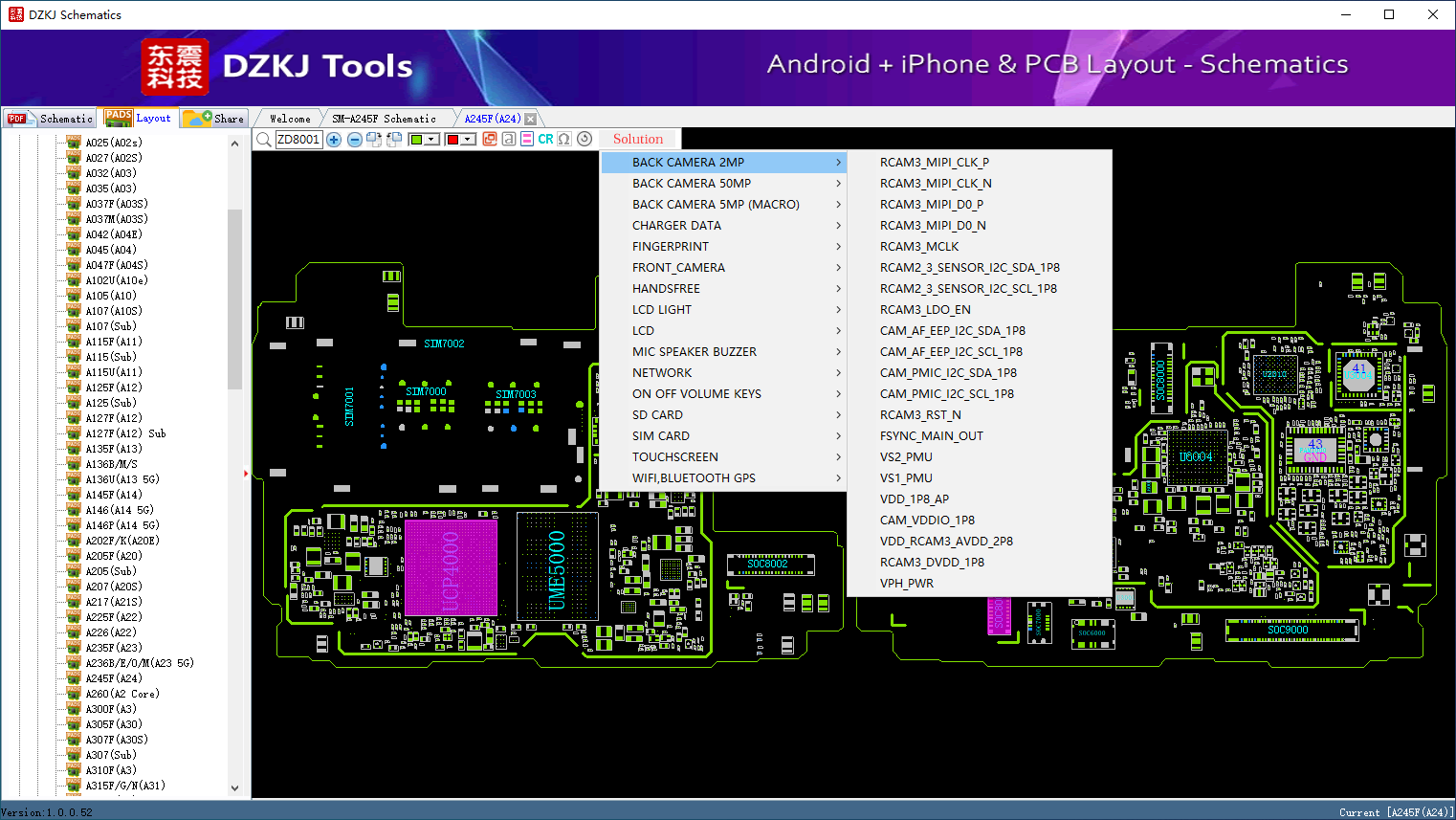This screenshot has height=820, width=1456.
Task: Open the Share tab
Action: click(214, 119)
